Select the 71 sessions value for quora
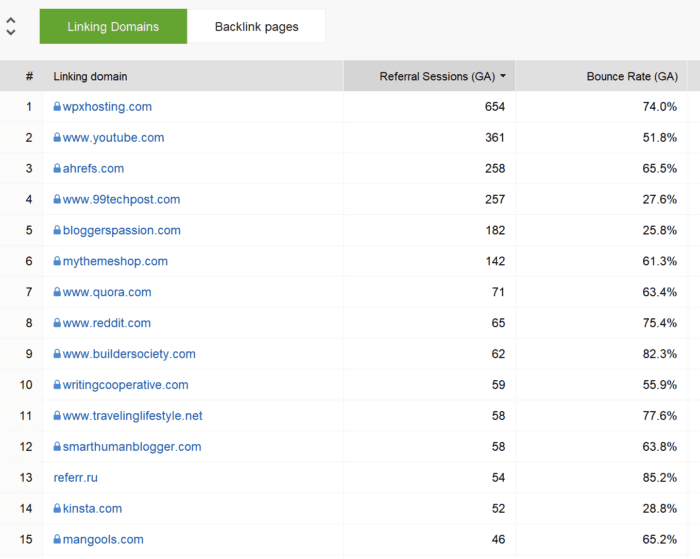700x559 pixels. tap(498, 292)
